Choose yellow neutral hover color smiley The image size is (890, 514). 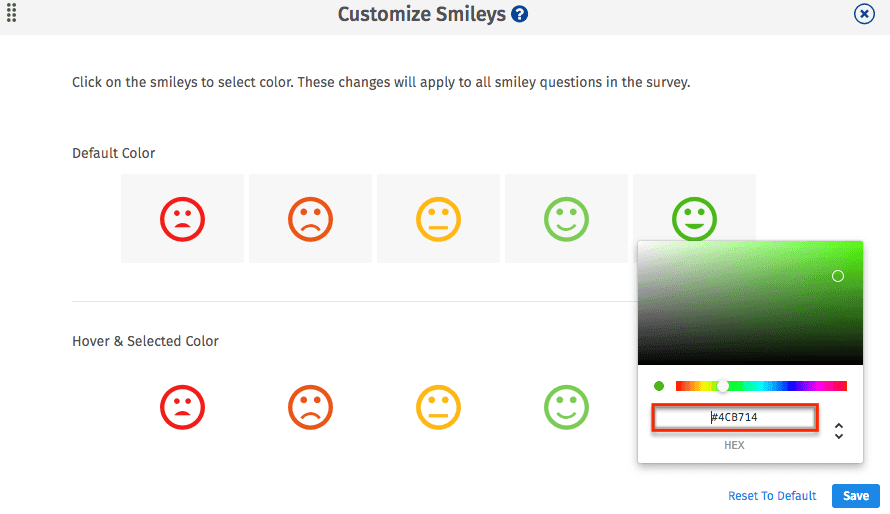coord(438,407)
